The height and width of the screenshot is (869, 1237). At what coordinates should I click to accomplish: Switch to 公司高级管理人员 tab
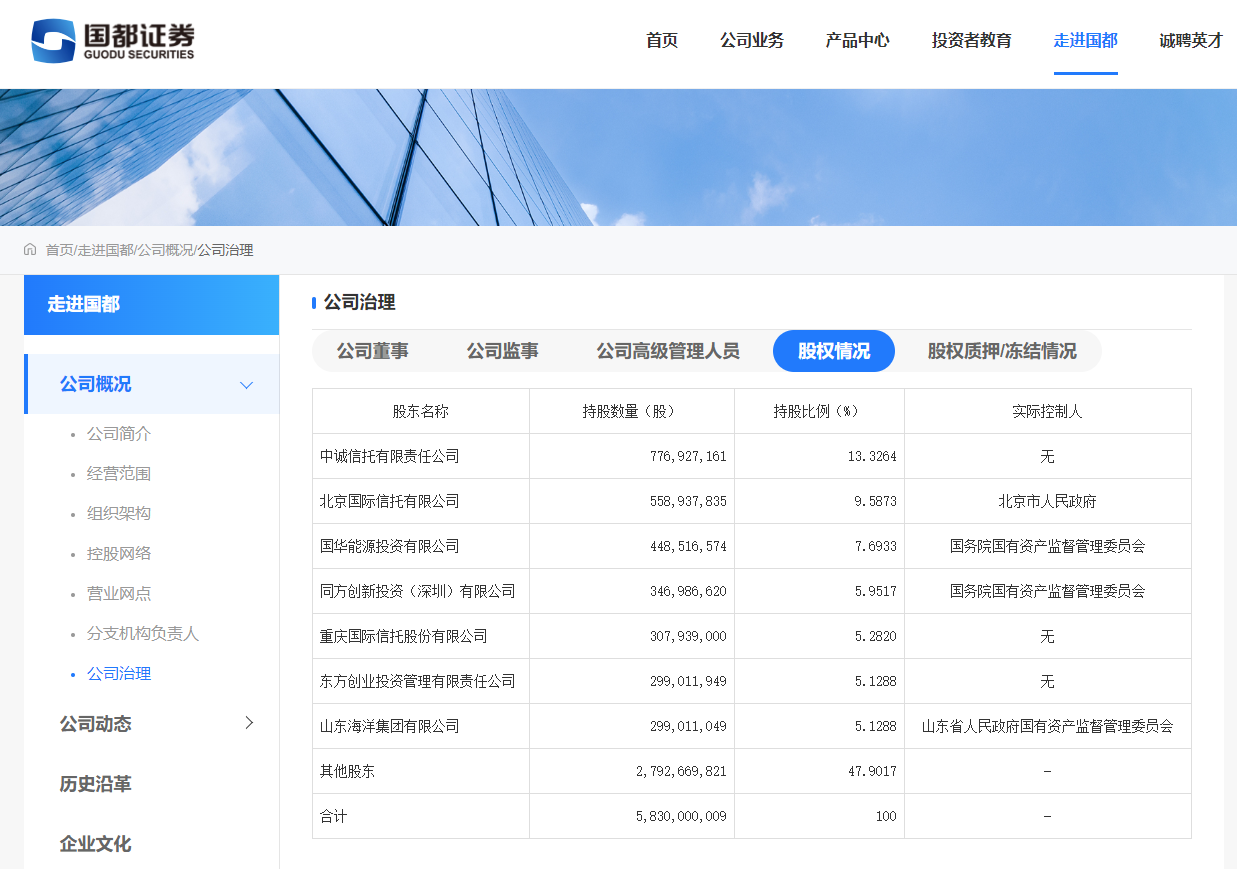[x=668, y=351]
